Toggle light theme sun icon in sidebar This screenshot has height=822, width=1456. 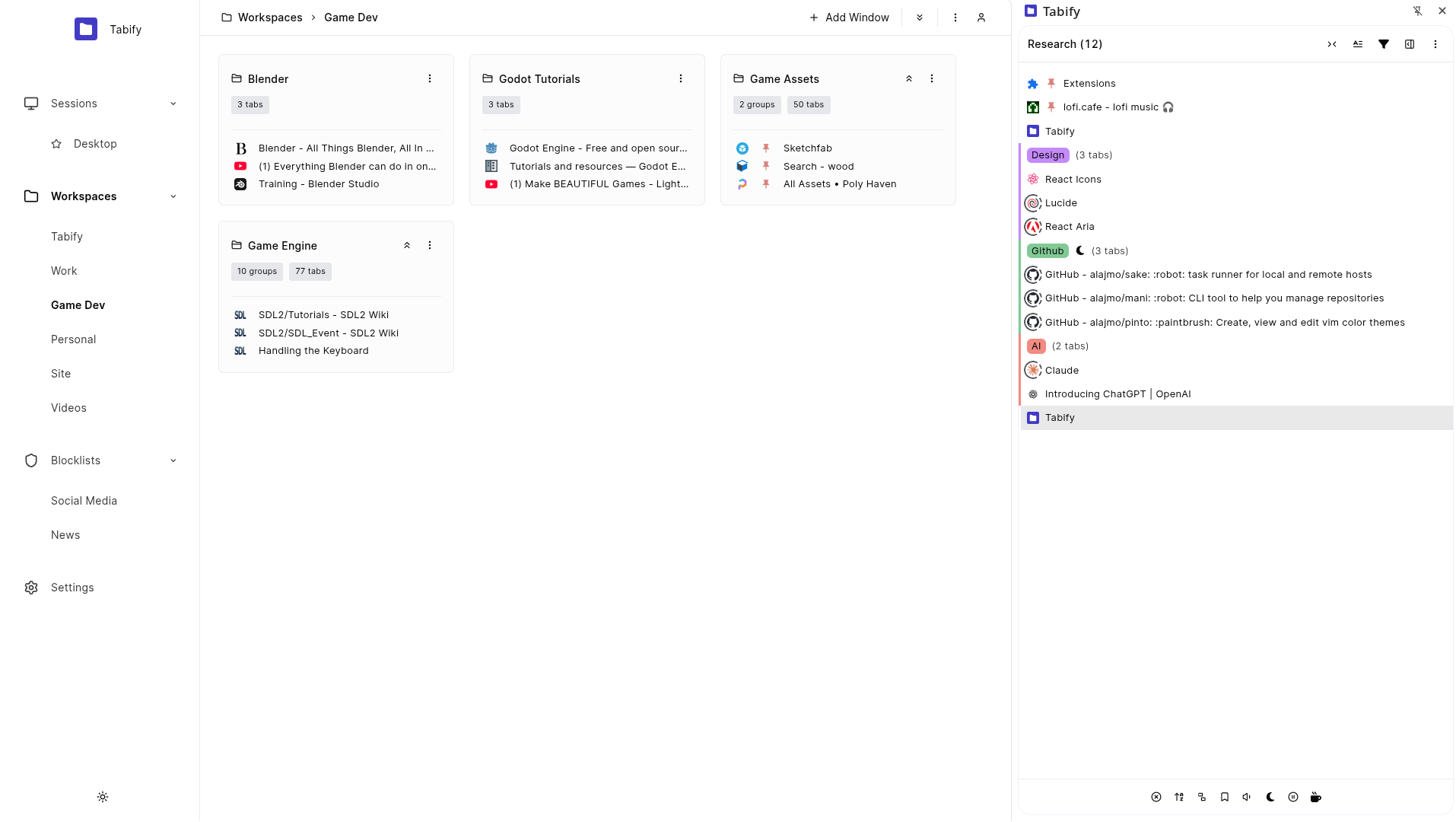coord(103,797)
